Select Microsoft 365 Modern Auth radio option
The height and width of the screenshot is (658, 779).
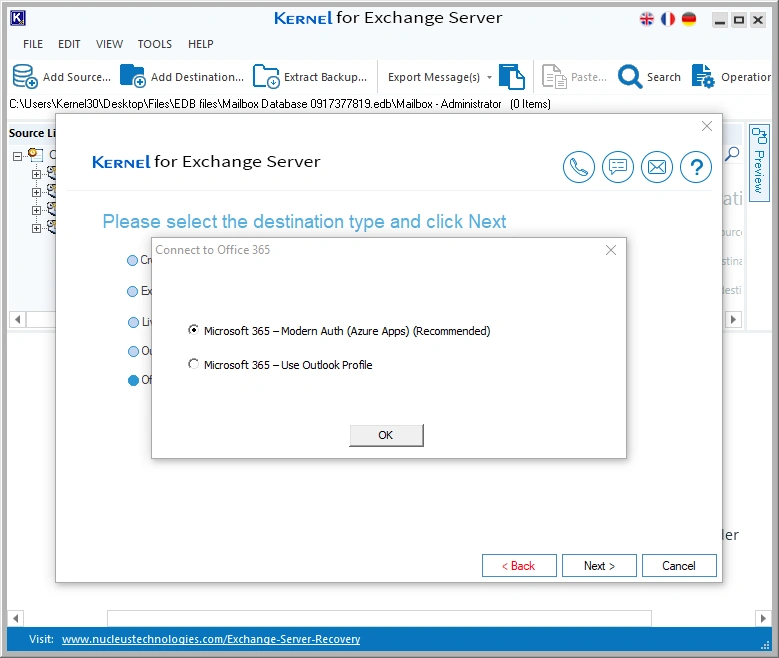point(193,330)
